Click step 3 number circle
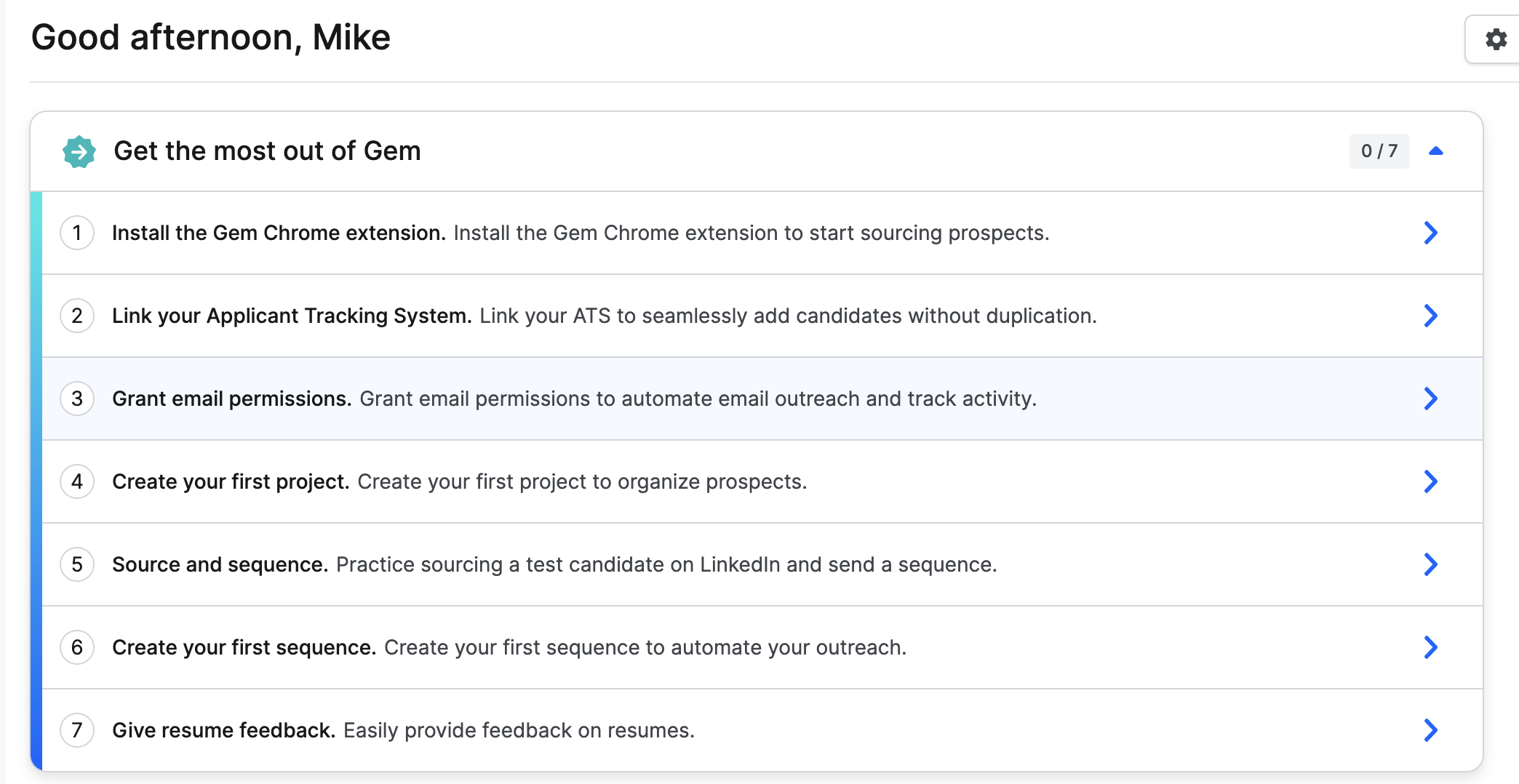This screenshot has width=1519, height=784. [77, 399]
